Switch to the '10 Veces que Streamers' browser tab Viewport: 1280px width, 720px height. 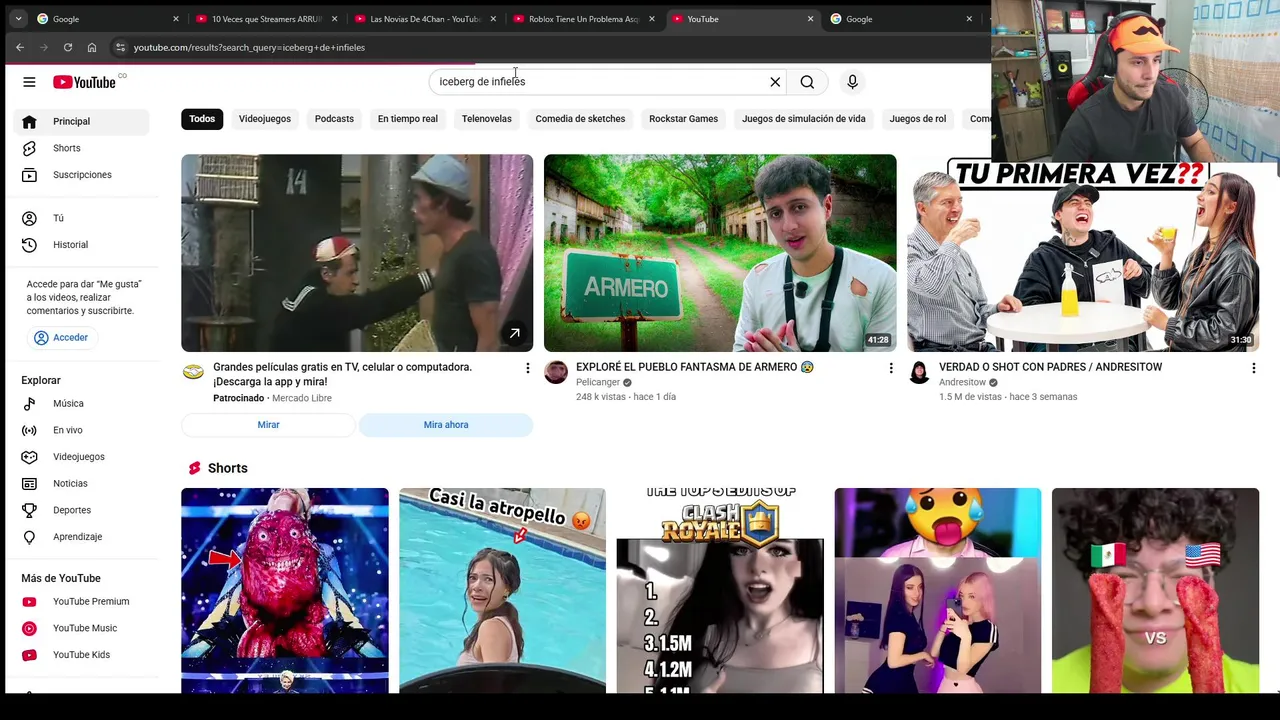click(268, 19)
